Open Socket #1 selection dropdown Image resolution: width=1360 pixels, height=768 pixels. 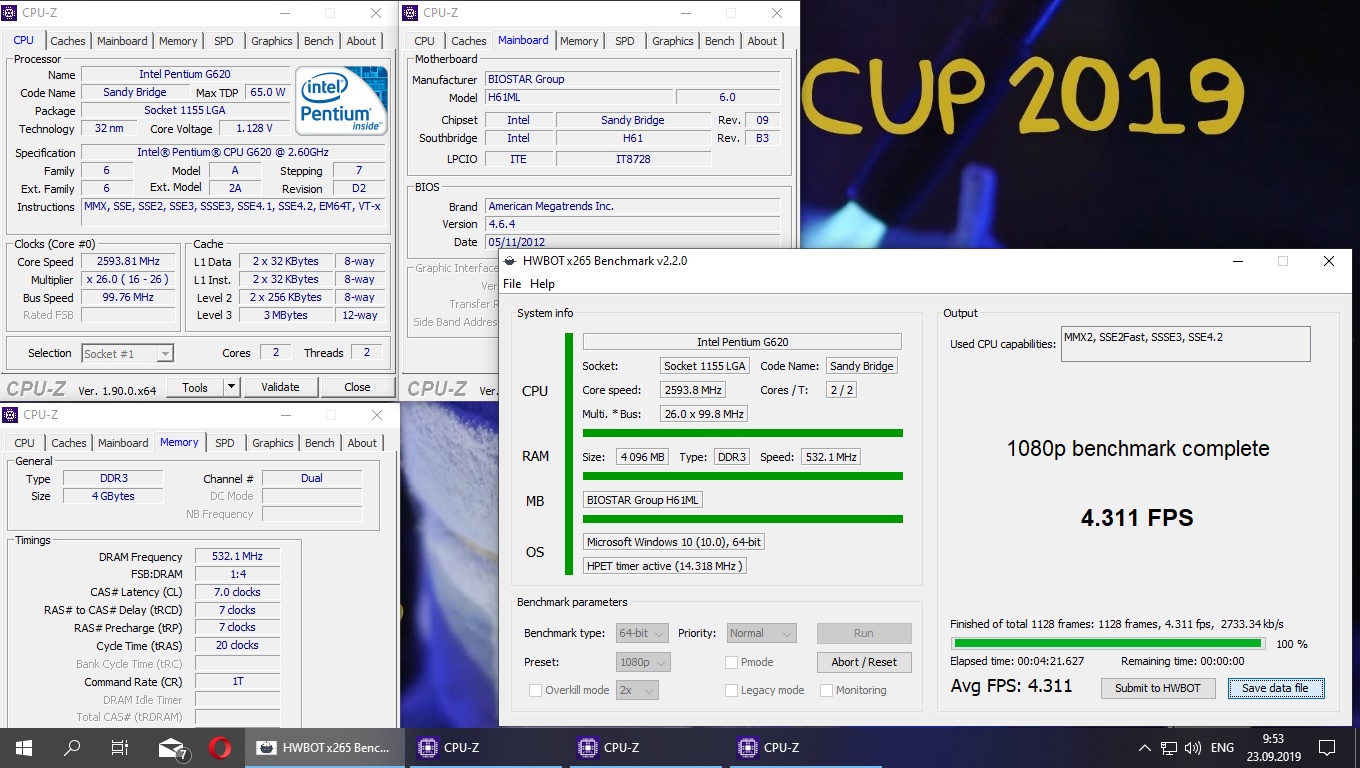(127, 353)
